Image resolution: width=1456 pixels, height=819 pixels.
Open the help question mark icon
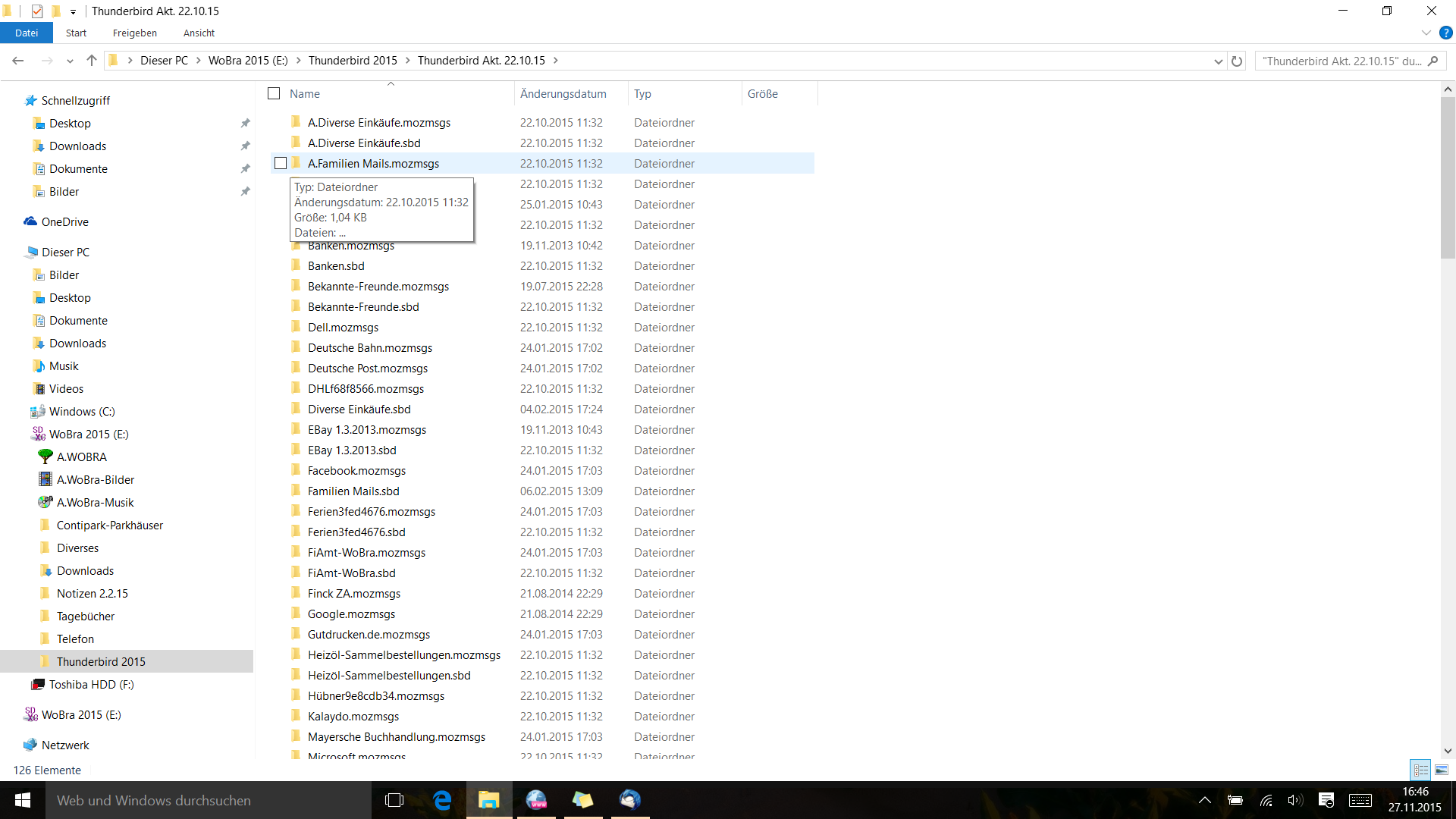[1445, 33]
